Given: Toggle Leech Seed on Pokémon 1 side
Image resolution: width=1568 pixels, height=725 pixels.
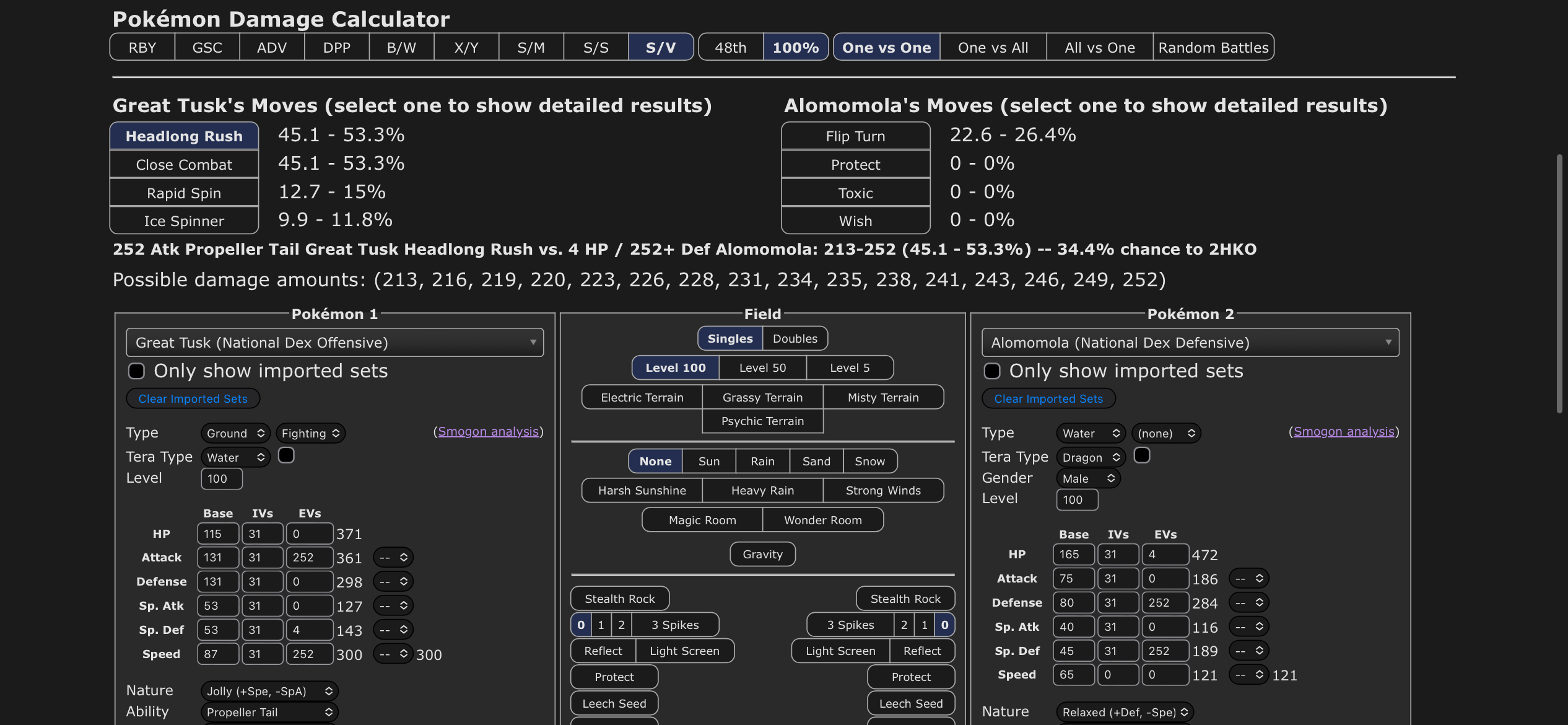Looking at the screenshot, I should click(x=614, y=703).
